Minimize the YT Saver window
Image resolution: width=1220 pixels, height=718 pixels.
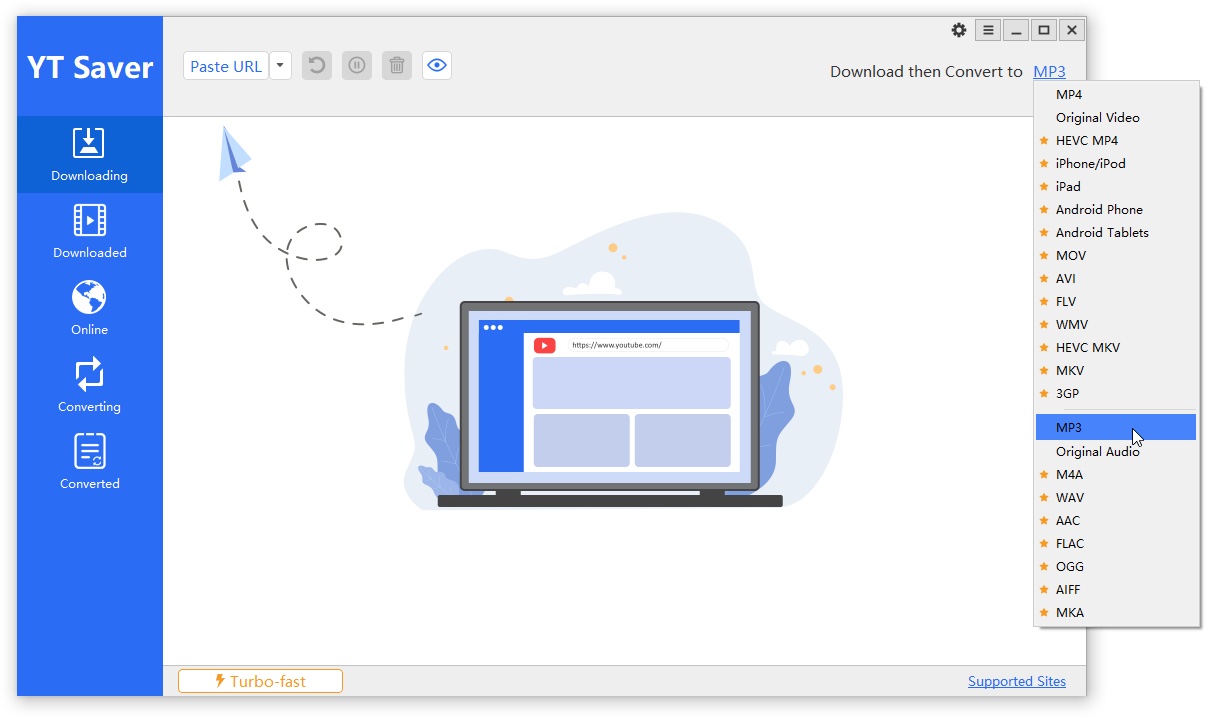pyautogui.click(x=1016, y=30)
